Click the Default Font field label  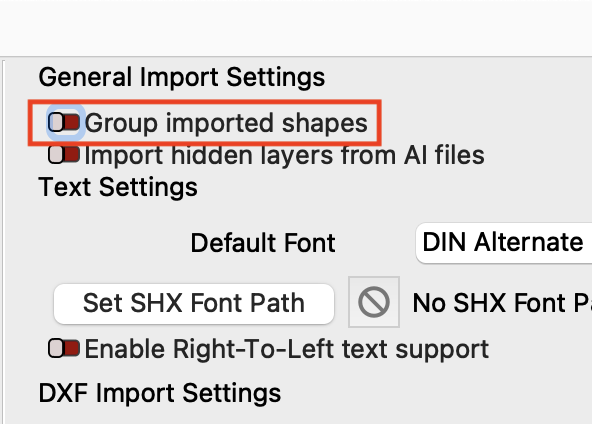263,243
